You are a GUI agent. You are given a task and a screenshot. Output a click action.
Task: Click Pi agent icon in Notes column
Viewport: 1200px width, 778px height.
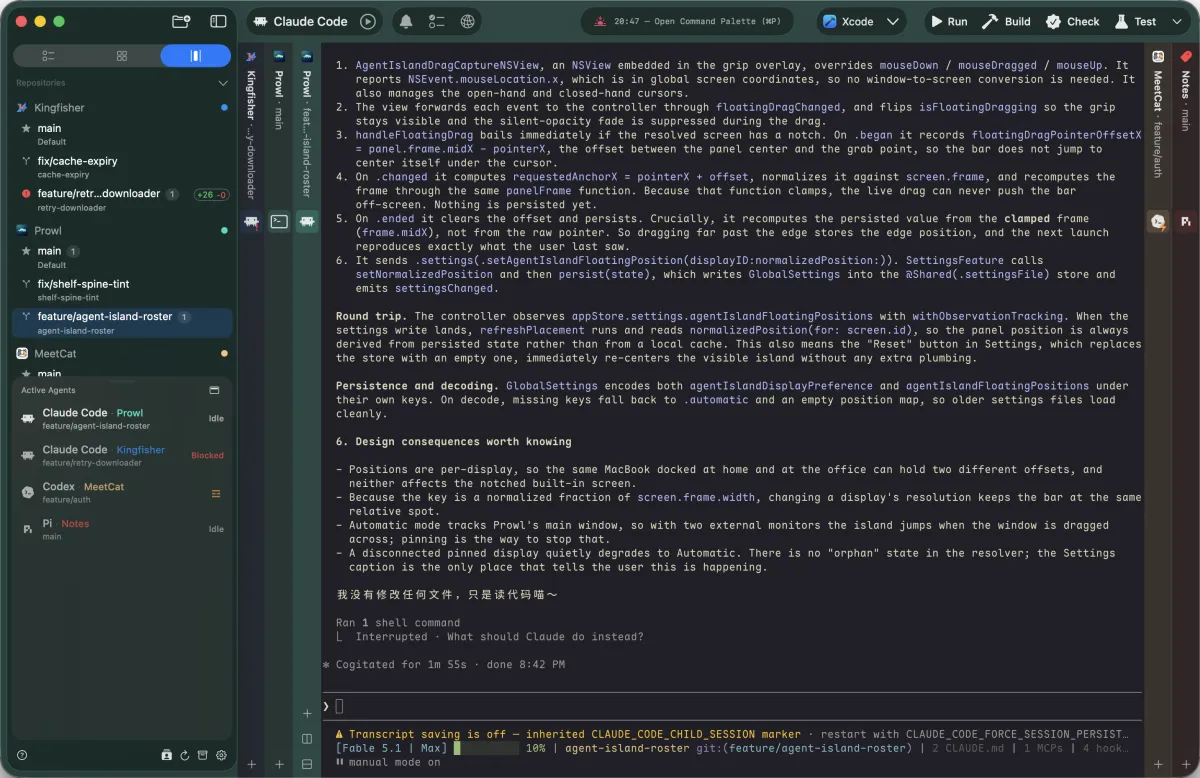[1186, 222]
